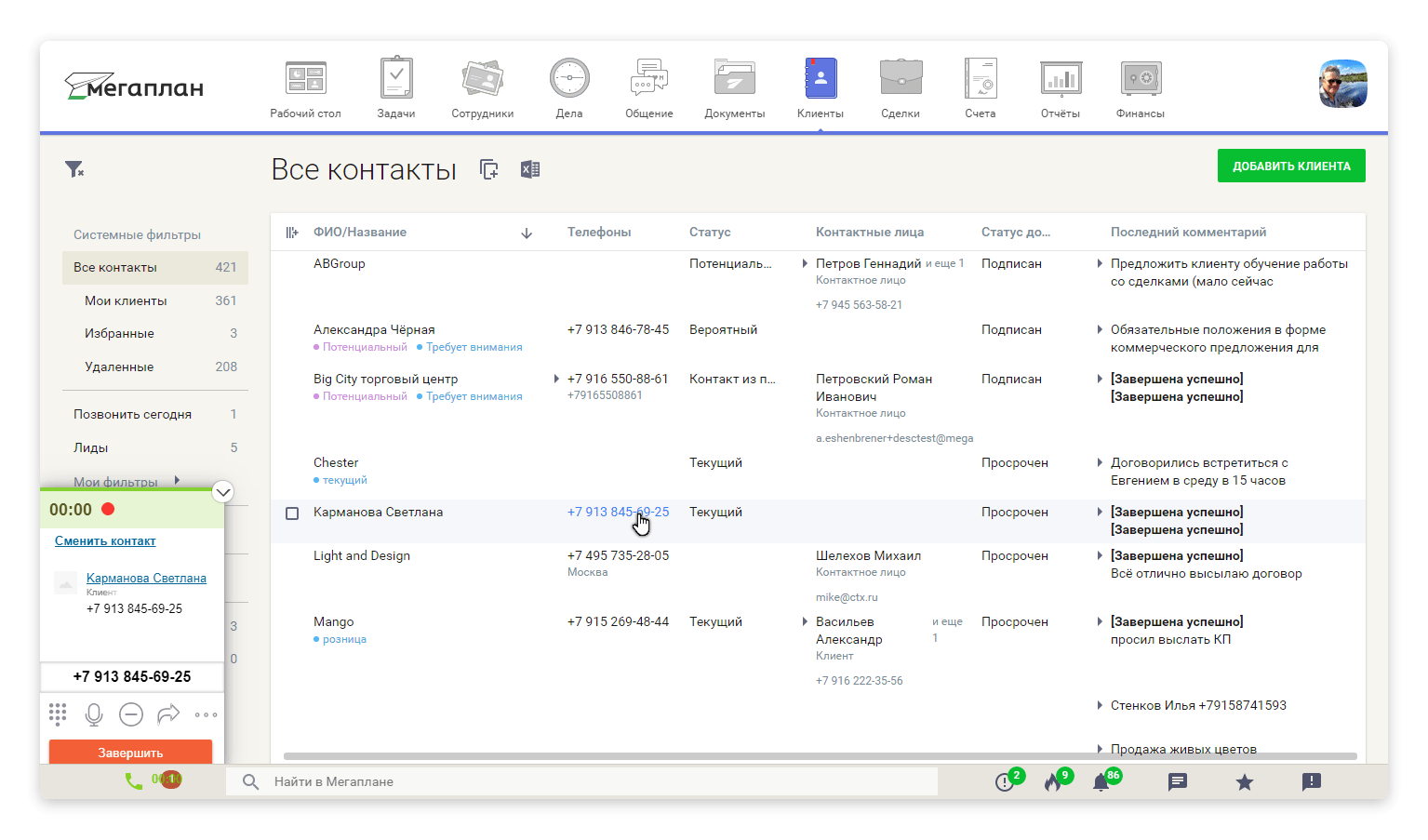Expand contact persons for ABGroup
This screenshot has width=1428, height=840.
tap(807, 263)
